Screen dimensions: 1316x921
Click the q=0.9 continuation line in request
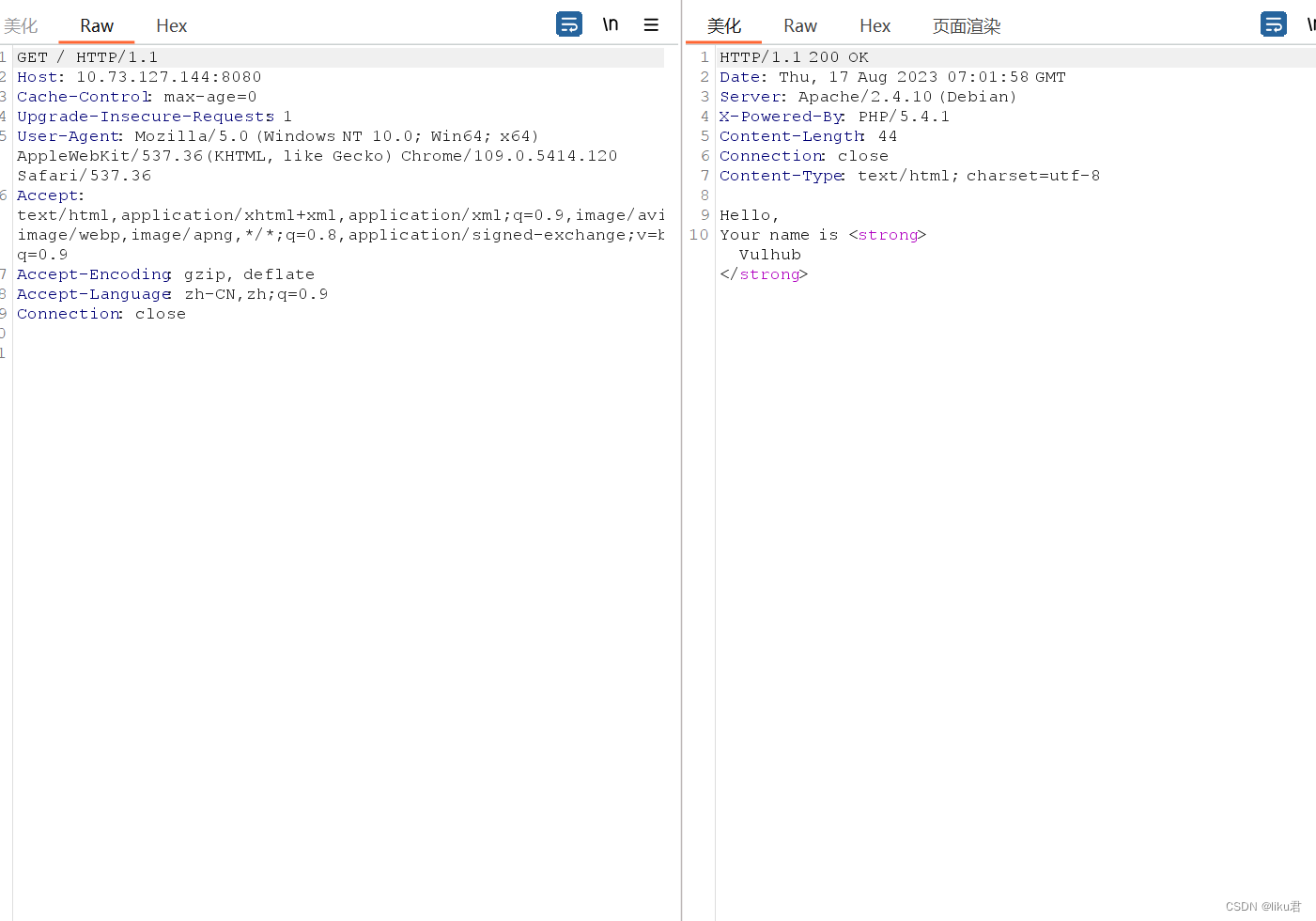42,255
